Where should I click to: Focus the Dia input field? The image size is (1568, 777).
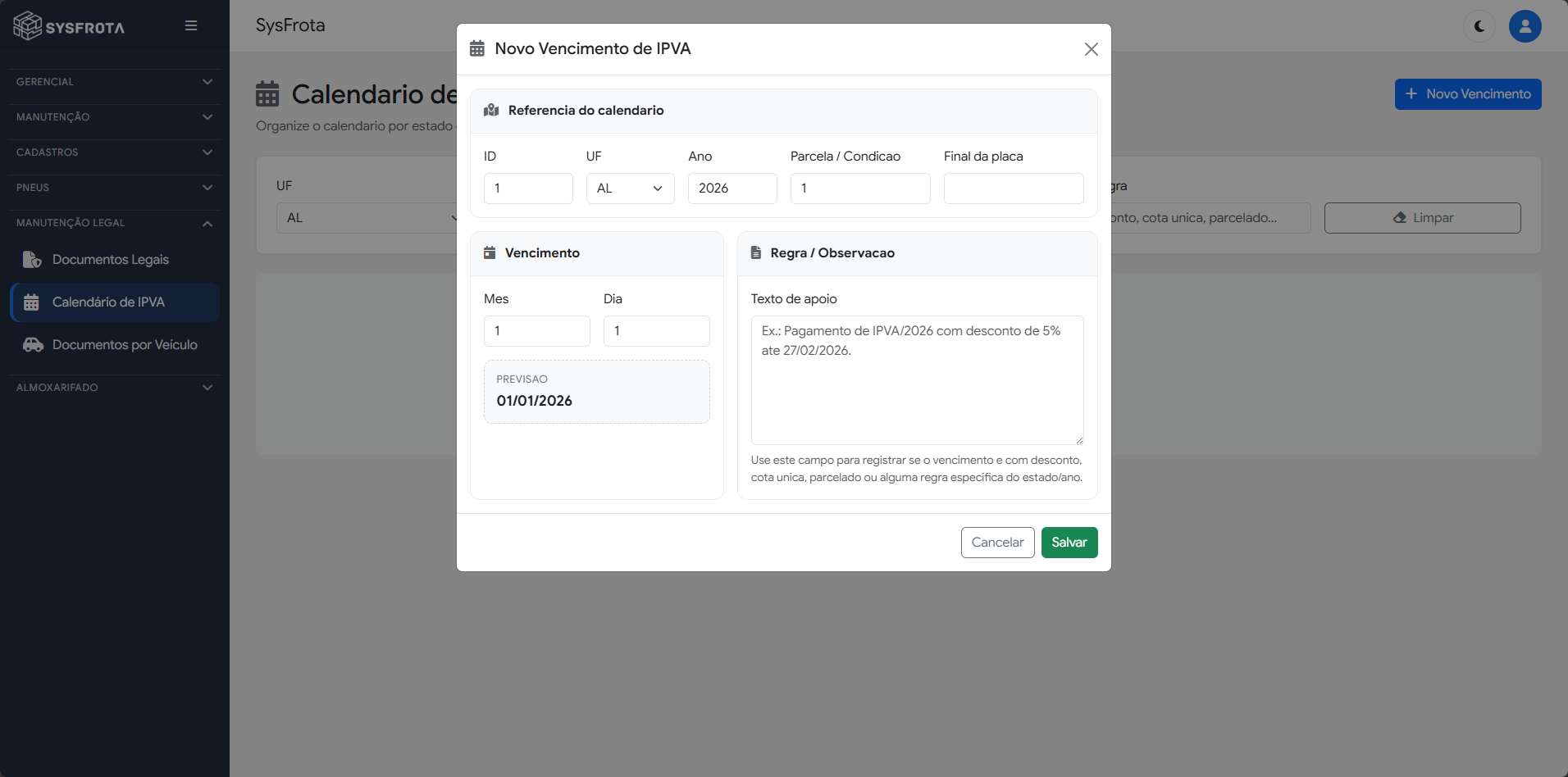(657, 331)
